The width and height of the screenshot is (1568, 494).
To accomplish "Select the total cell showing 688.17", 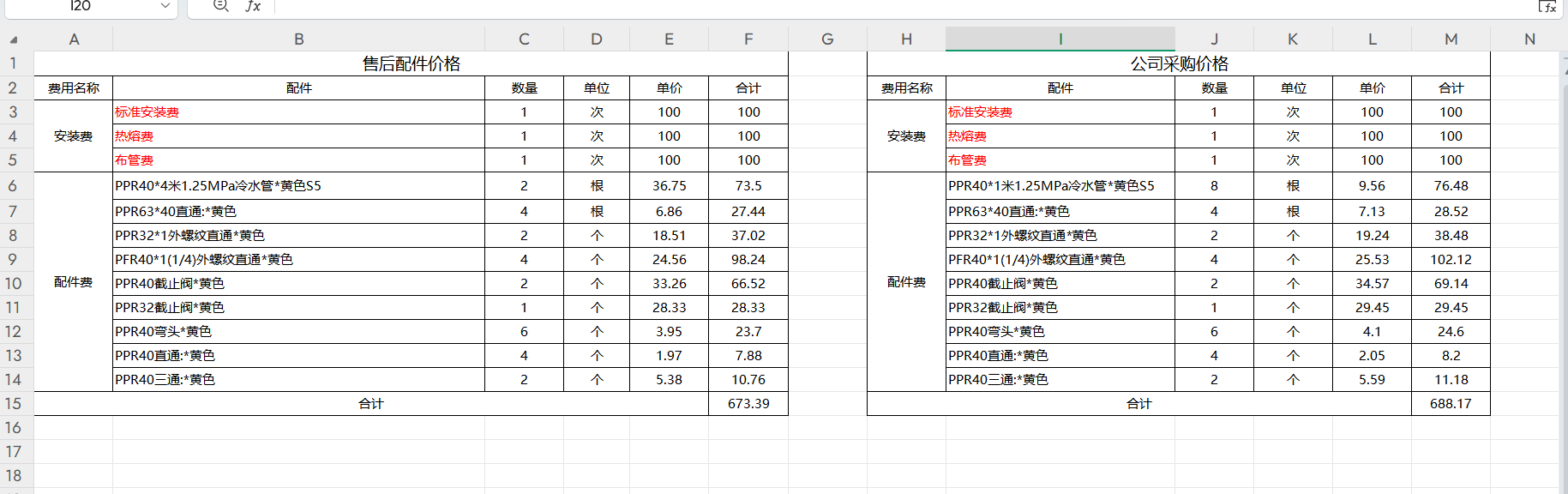I will (1450, 404).
